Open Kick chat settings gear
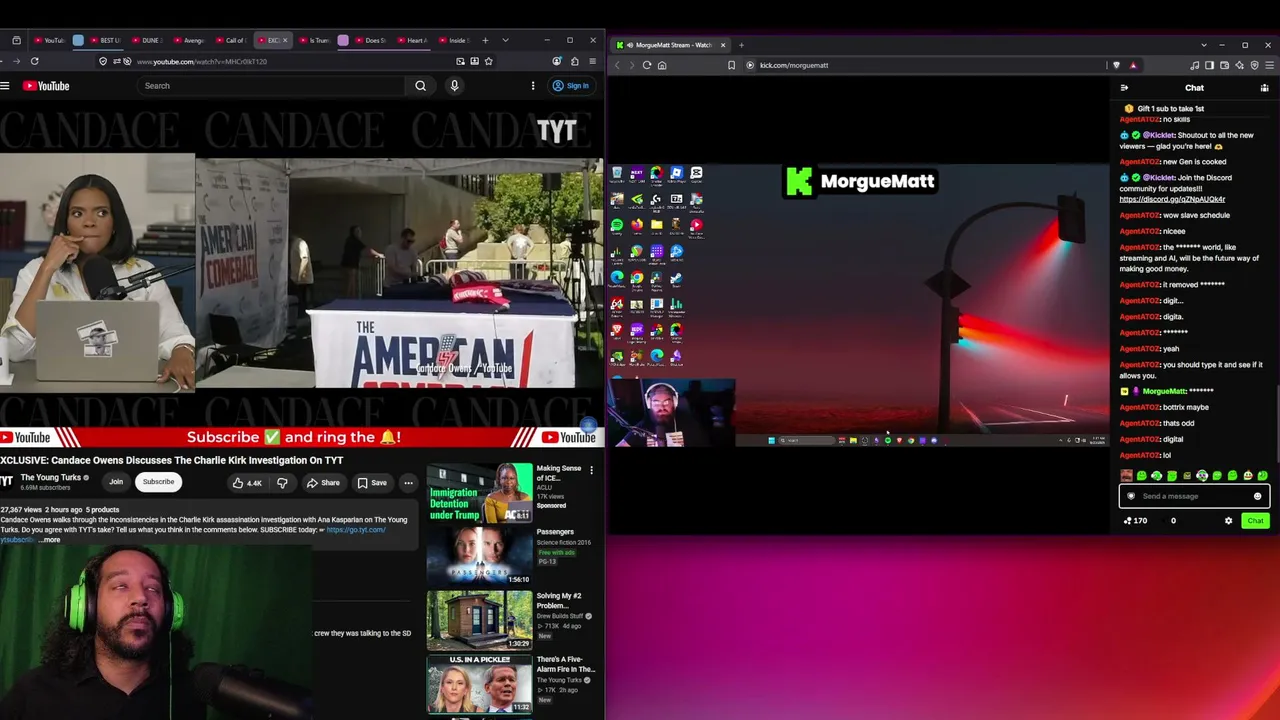Image resolution: width=1280 pixels, height=720 pixels. pos(1229,521)
